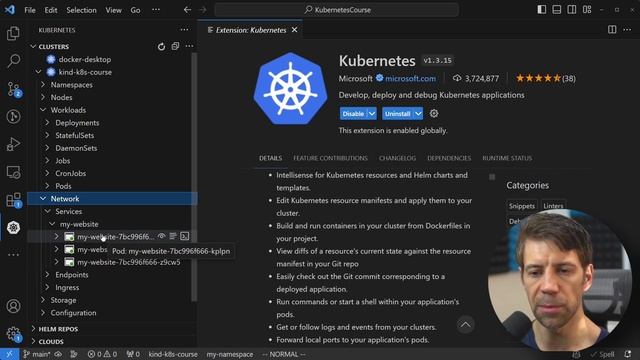Expand the Nodes tree item
The width and height of the screenshot is (640, 360).
(43, 97)
